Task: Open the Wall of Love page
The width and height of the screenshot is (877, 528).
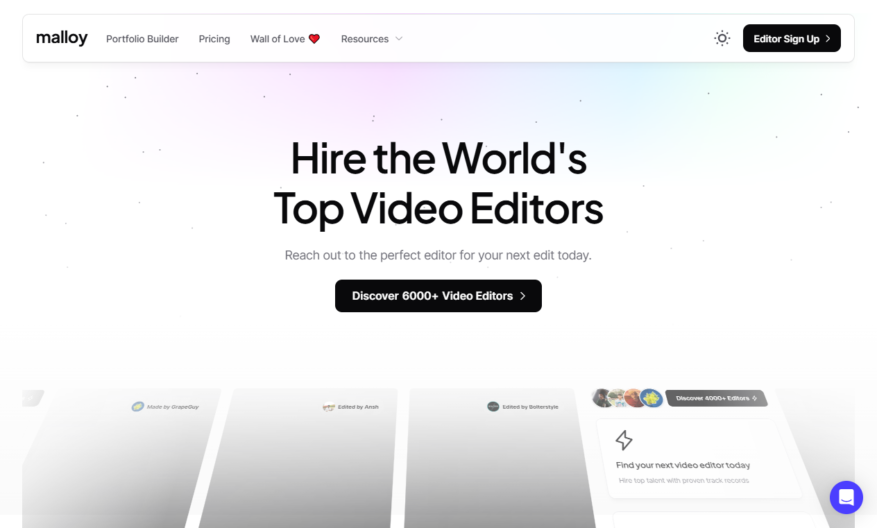Action: (x=285, y=39)
